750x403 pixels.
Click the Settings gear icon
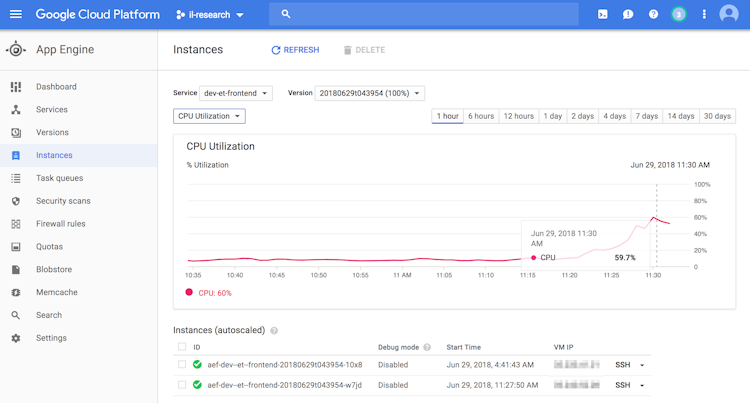pos(16,338)
